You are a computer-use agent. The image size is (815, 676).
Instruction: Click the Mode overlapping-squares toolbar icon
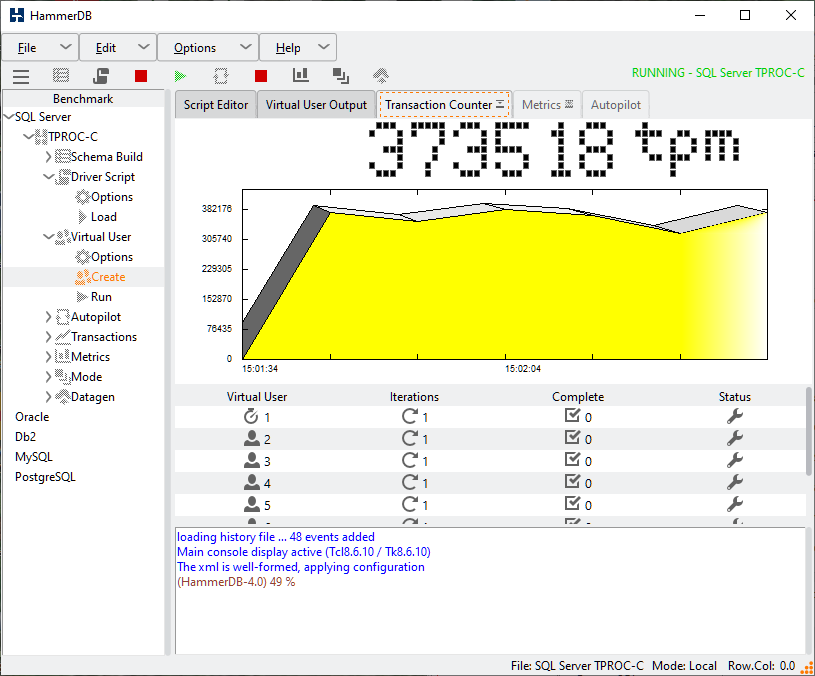click(x=341, y=75)
